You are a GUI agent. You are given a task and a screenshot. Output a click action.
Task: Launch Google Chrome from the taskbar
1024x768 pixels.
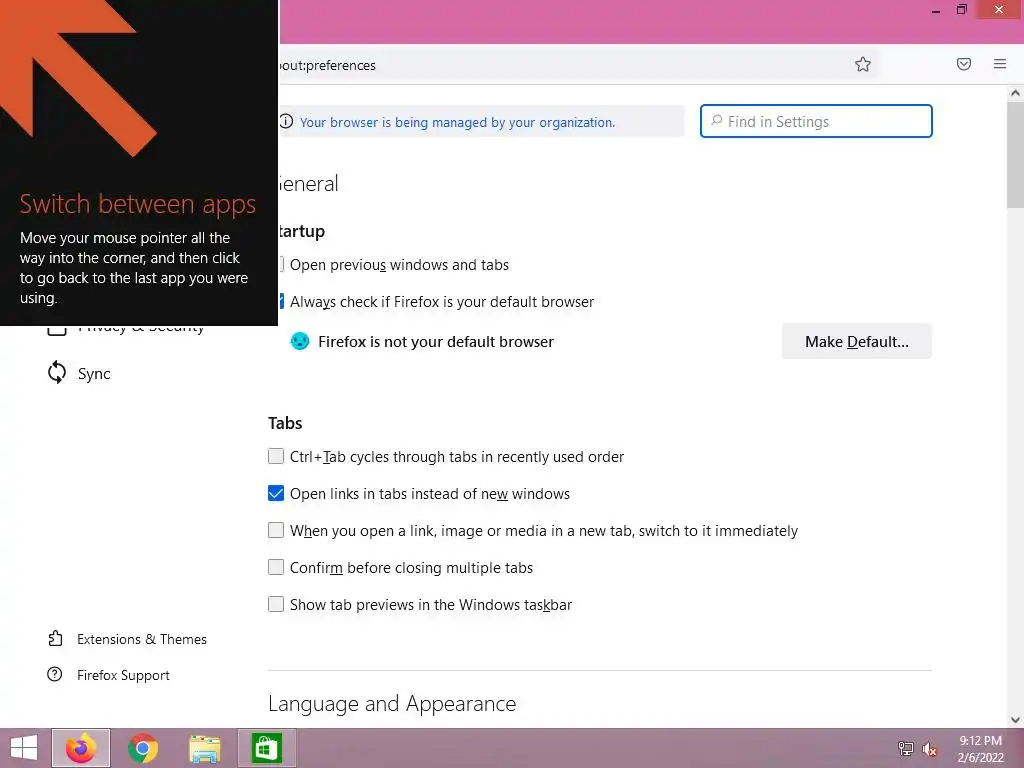[x=143, y=748]
